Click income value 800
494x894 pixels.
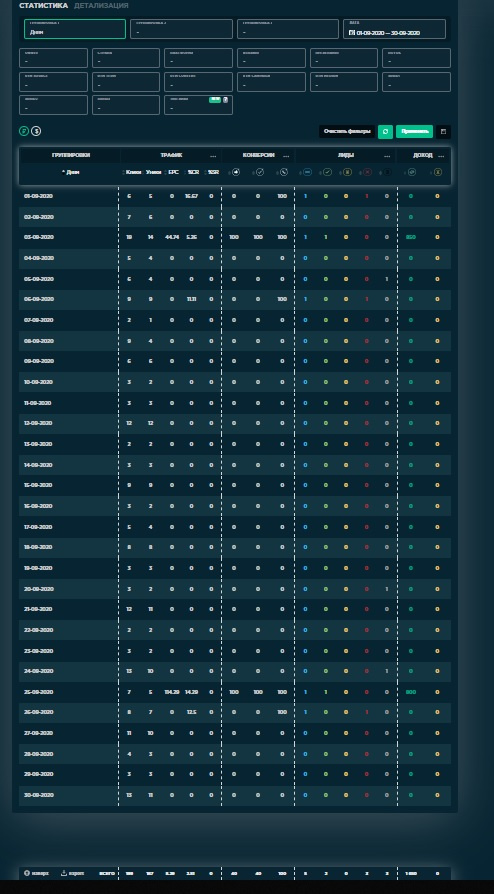[411, 692]
